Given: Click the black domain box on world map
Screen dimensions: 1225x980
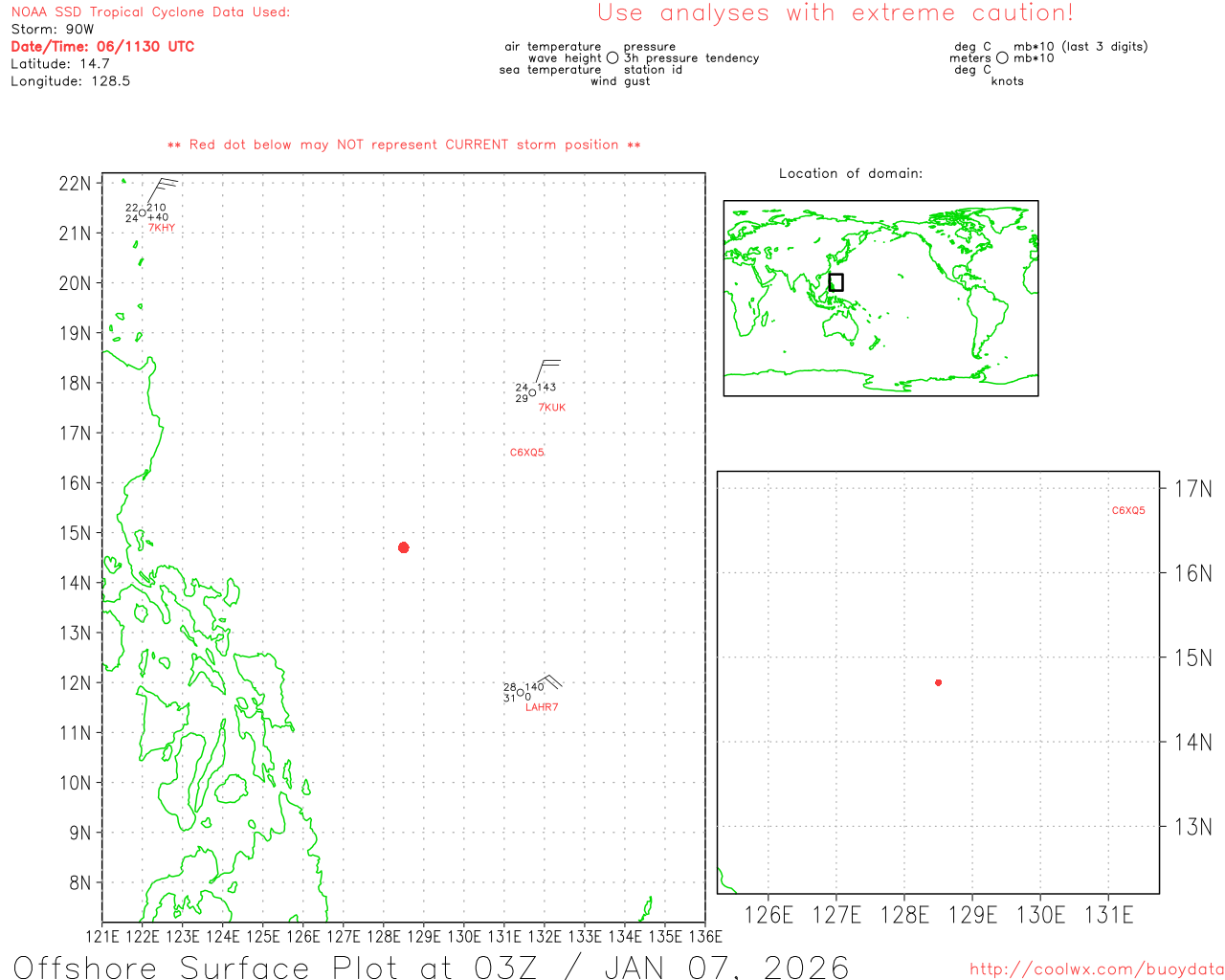Looking at the screenshot, I should point(835,282).
